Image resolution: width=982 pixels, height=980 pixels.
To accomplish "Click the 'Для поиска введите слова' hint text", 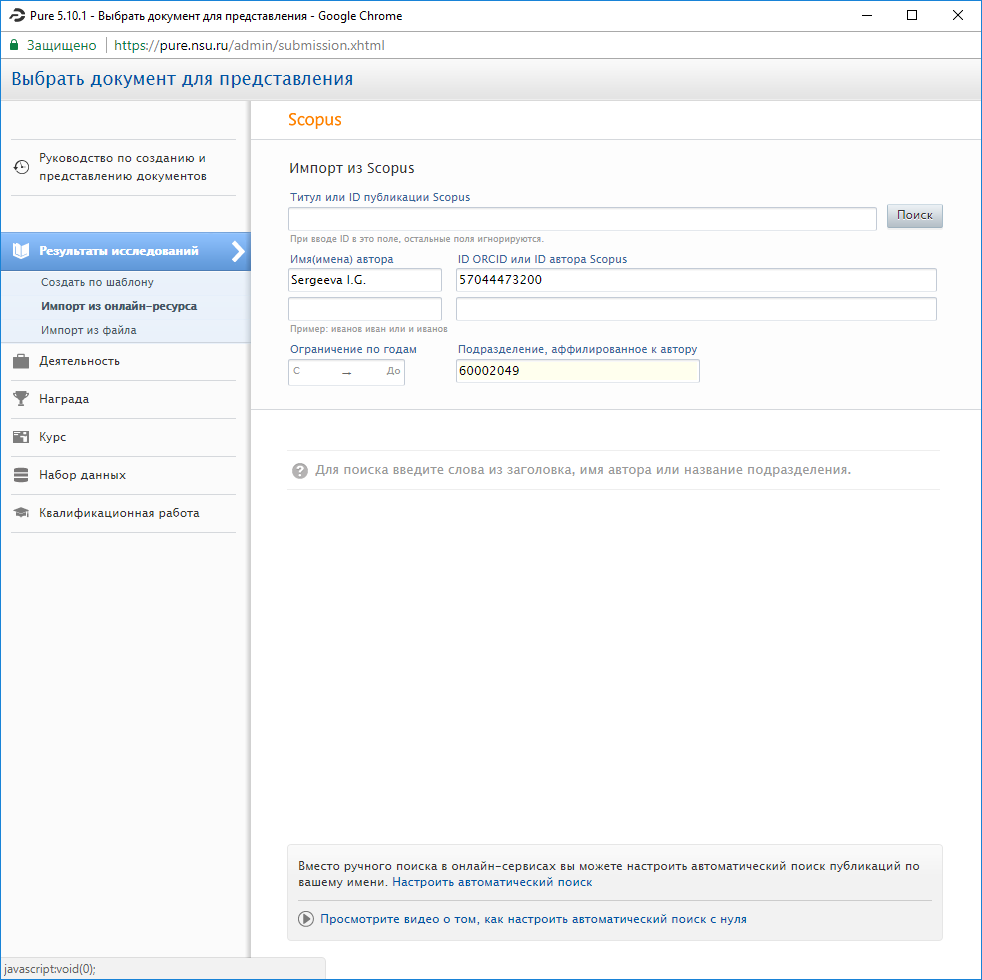I will [x=583, y=470].
